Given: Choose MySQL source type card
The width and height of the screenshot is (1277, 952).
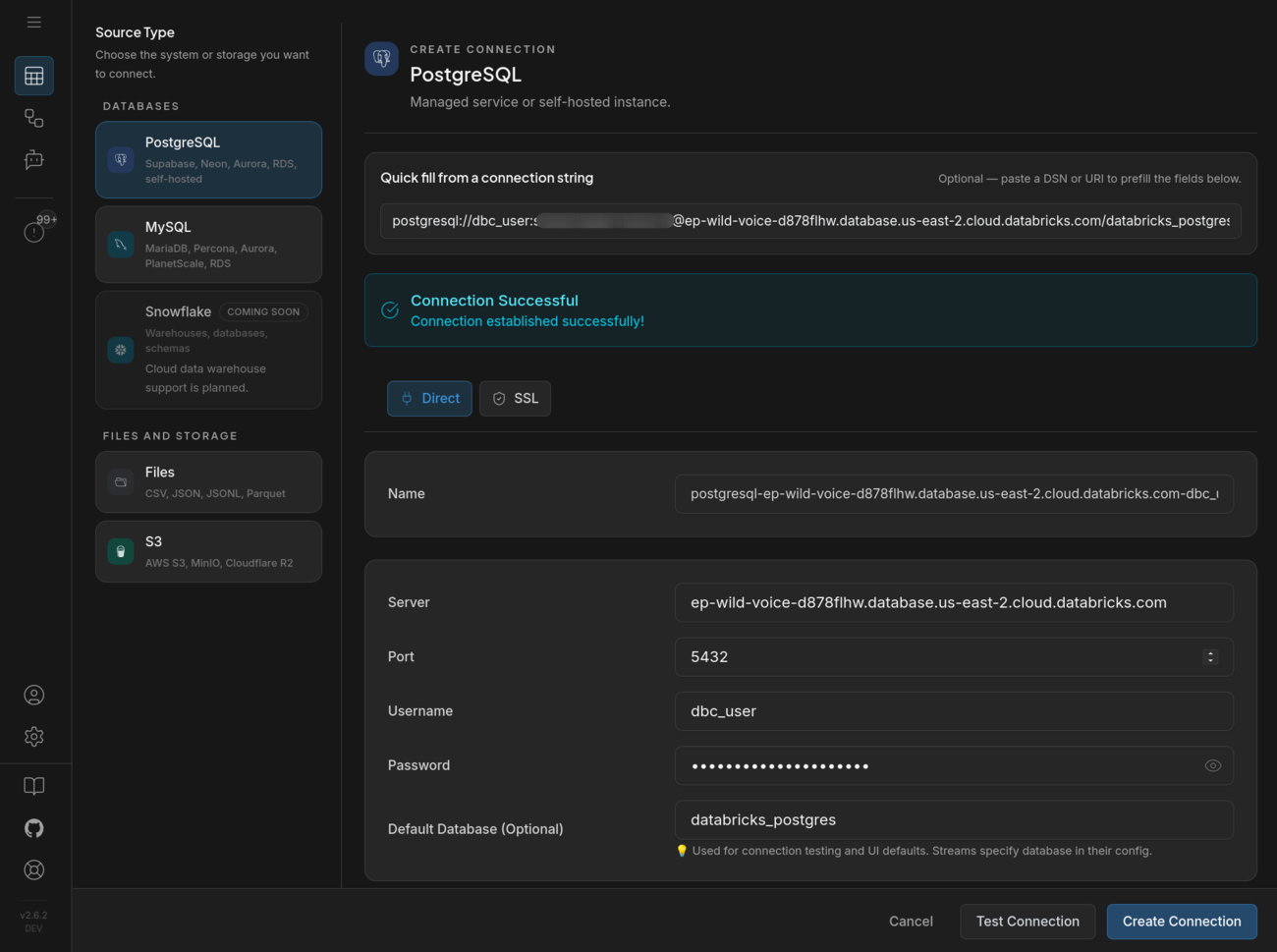Looking at the screenshot, I should 208,245.
